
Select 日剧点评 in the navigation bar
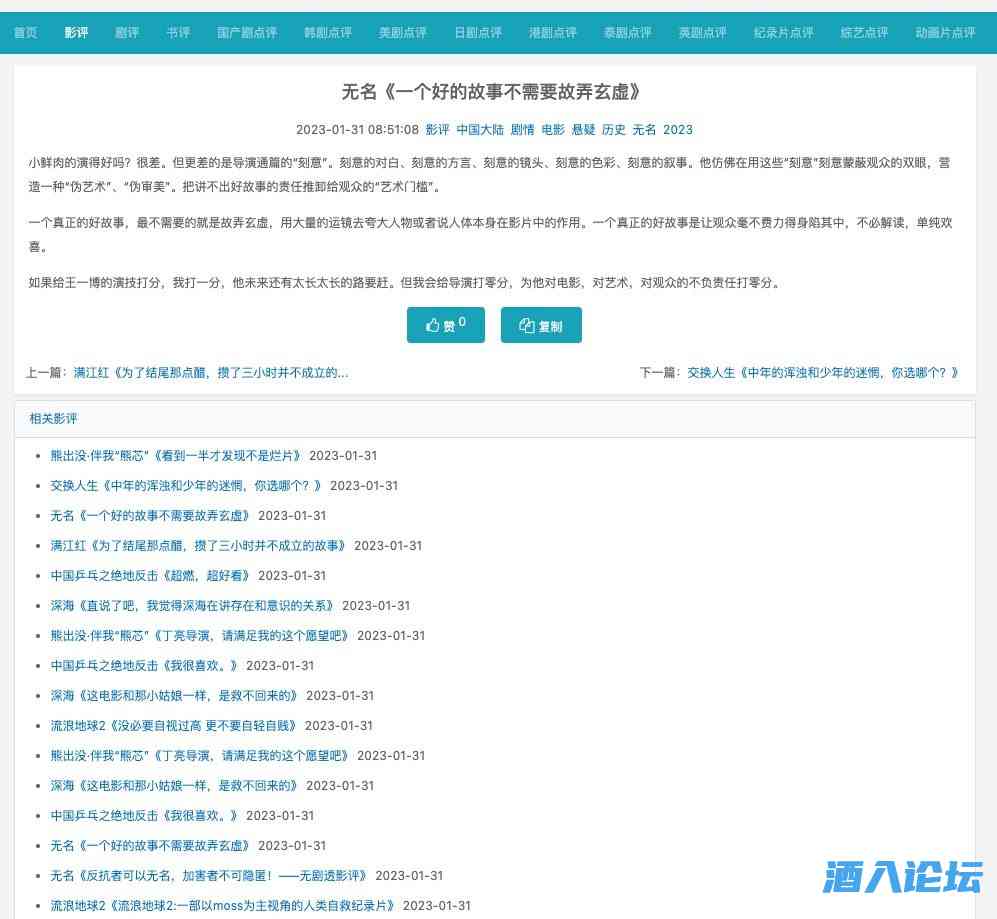[x=478, y=32]
